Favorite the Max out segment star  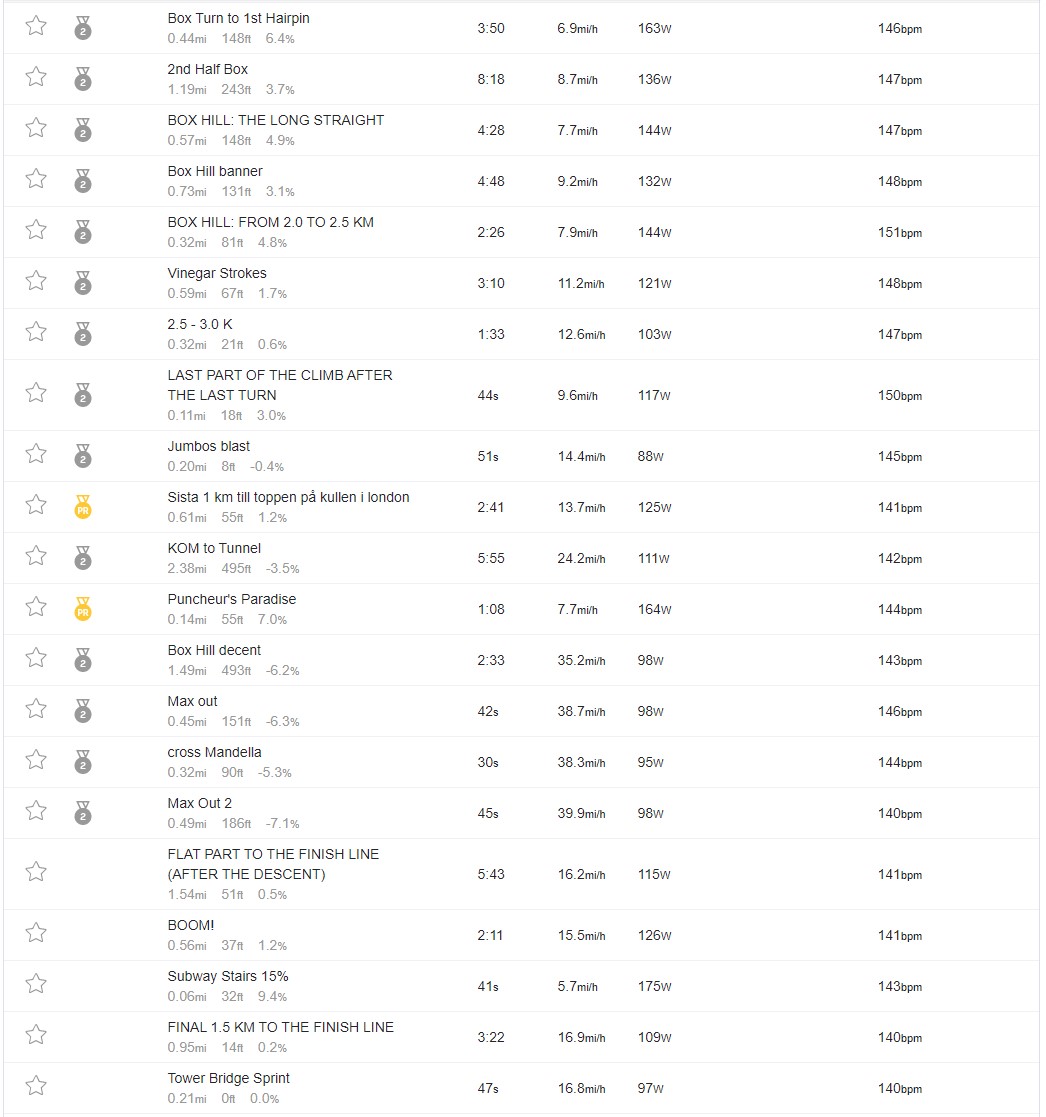[36, 709]
